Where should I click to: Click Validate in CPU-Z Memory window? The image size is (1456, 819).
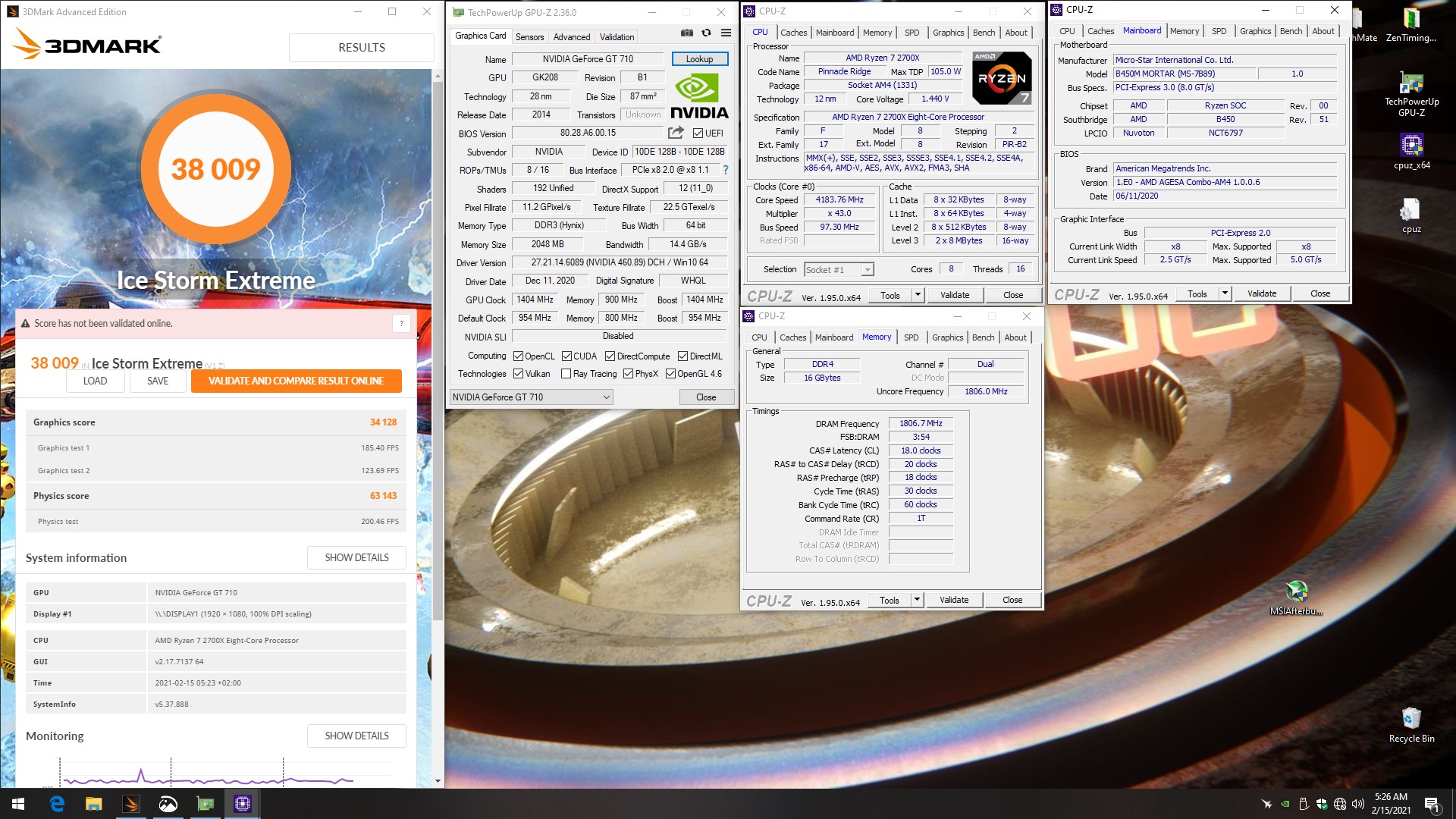(x=954, y=600)
